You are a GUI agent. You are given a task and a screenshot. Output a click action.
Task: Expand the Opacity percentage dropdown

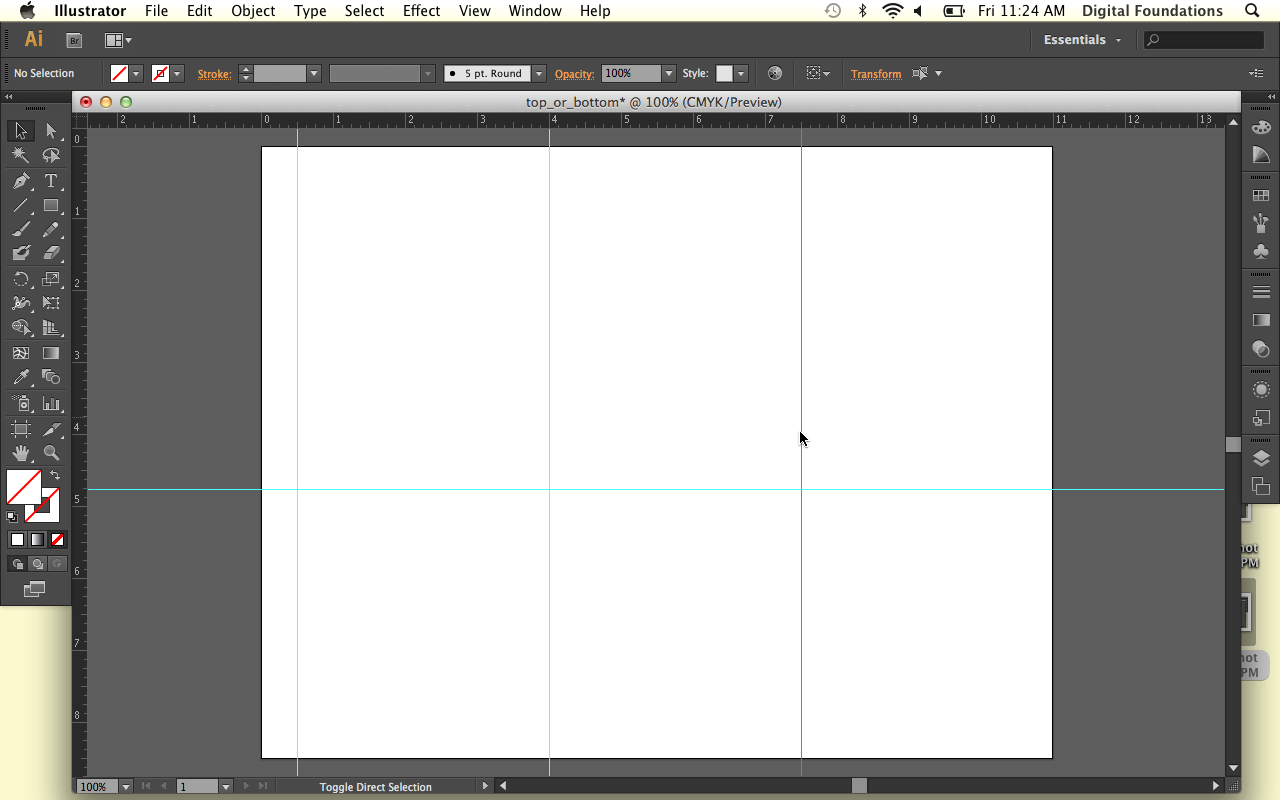[x=669, y=74]
